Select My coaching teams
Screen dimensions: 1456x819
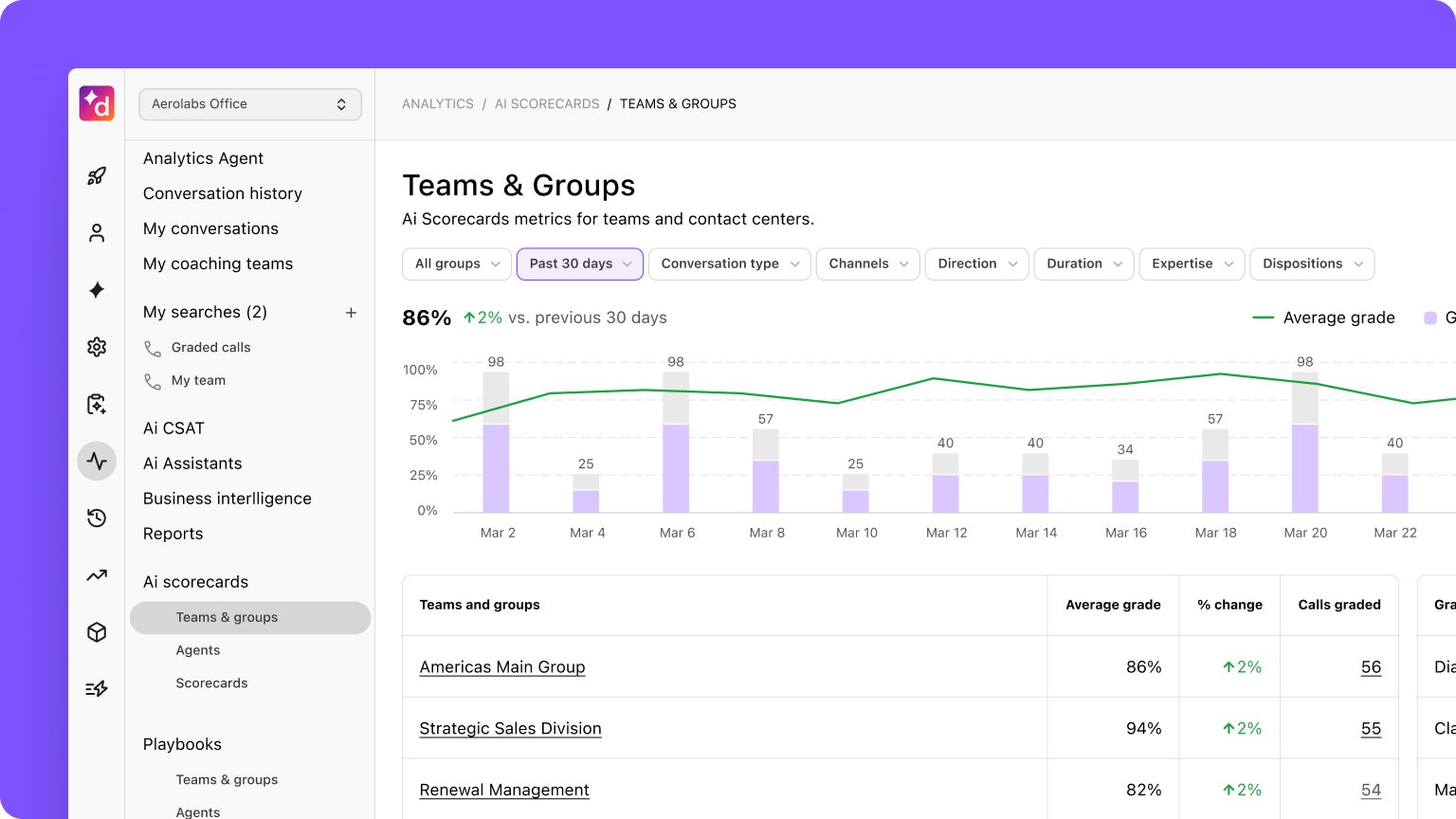[218, 264]
